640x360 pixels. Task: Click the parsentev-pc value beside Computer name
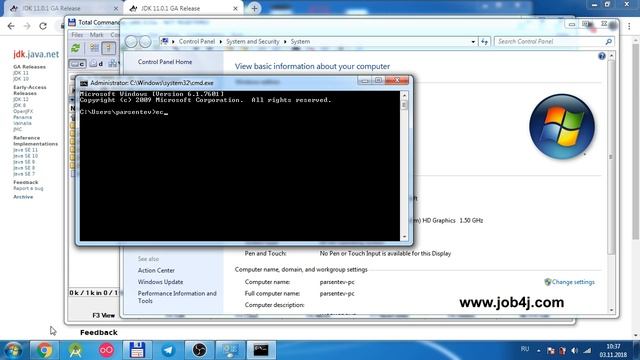(x=337, y=282)
